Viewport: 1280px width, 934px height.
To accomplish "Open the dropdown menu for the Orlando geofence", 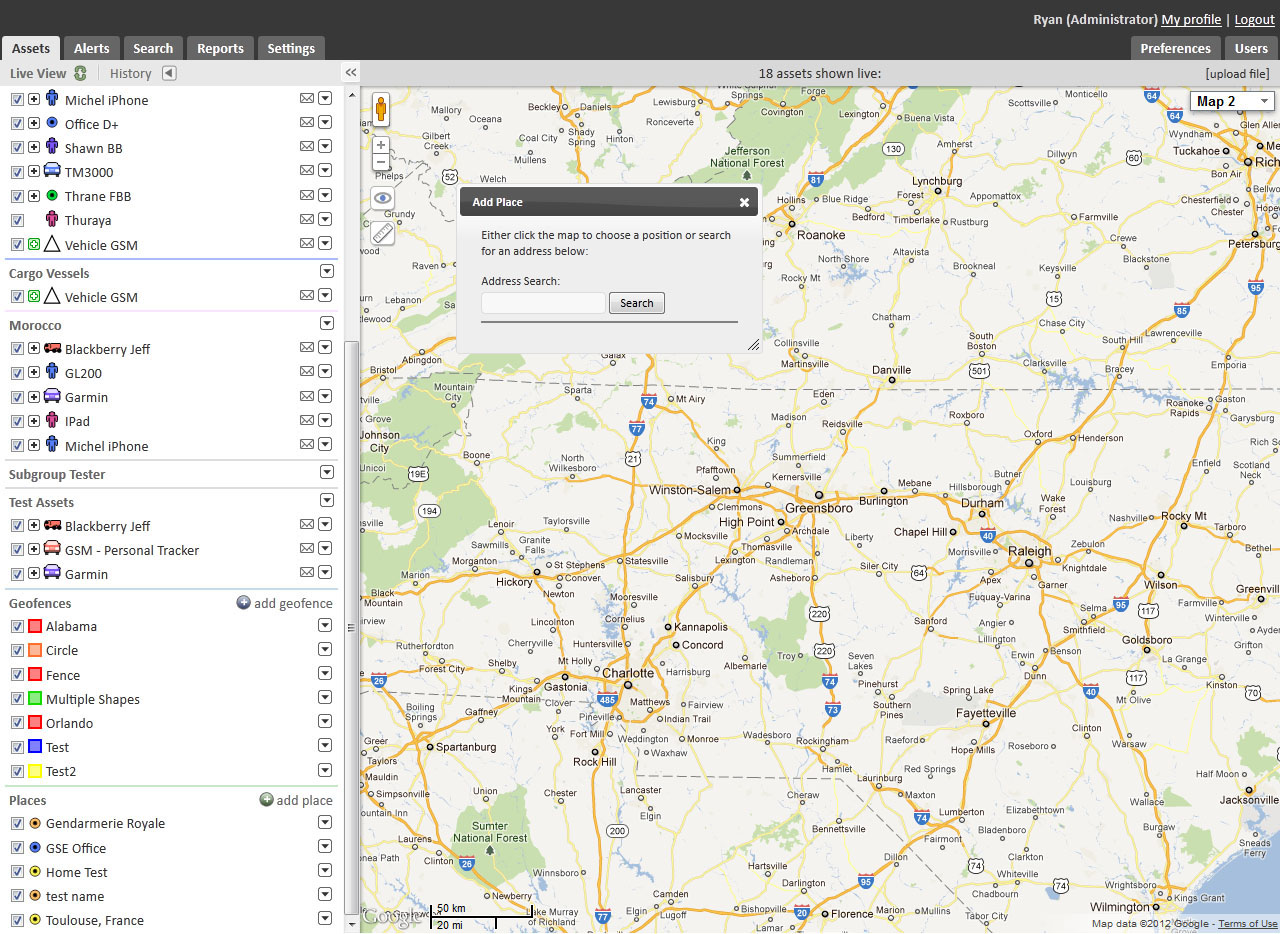I will click(325, 721).
